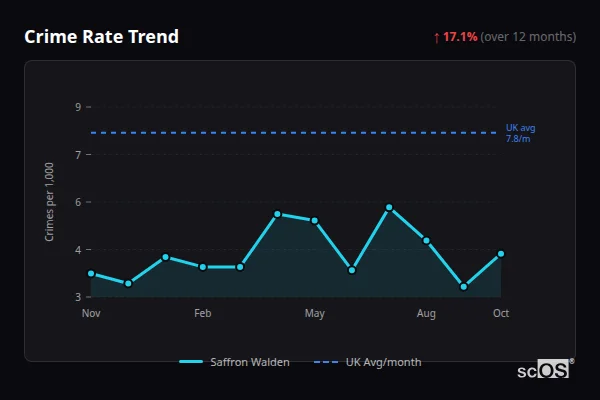Click the y-axis value 9
Viewport: 600px width, 400px height.
click(78, 107)
